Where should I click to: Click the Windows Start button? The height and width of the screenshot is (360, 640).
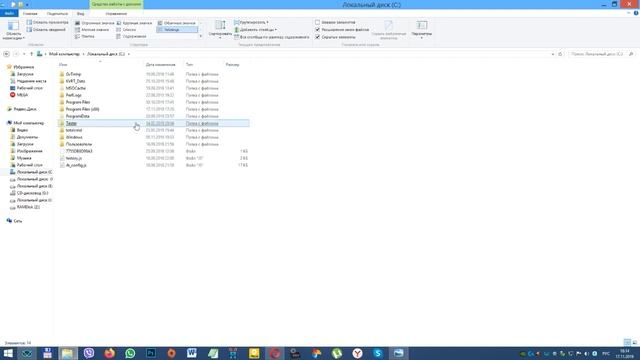[x=8, y=353]
